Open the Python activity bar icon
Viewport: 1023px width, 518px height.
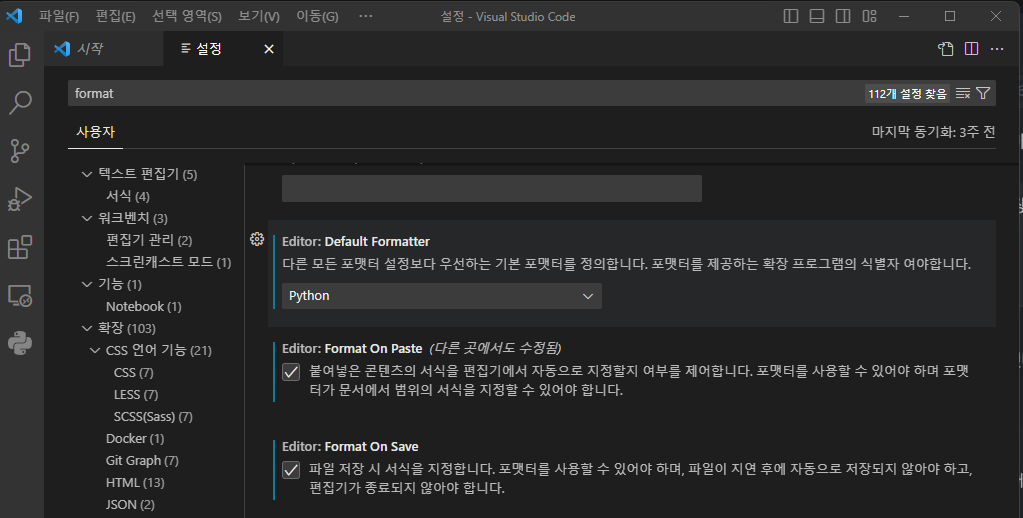20,343
